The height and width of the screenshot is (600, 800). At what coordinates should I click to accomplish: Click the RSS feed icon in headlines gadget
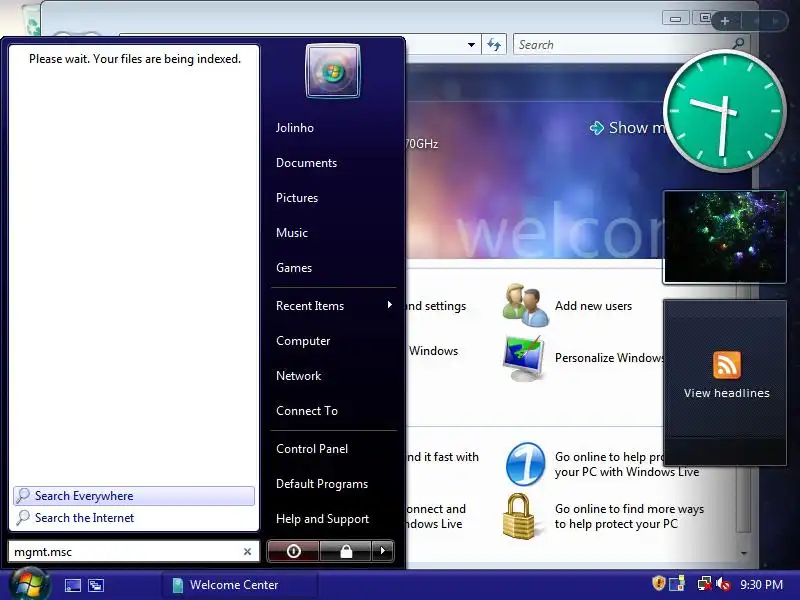coord(727,365)
